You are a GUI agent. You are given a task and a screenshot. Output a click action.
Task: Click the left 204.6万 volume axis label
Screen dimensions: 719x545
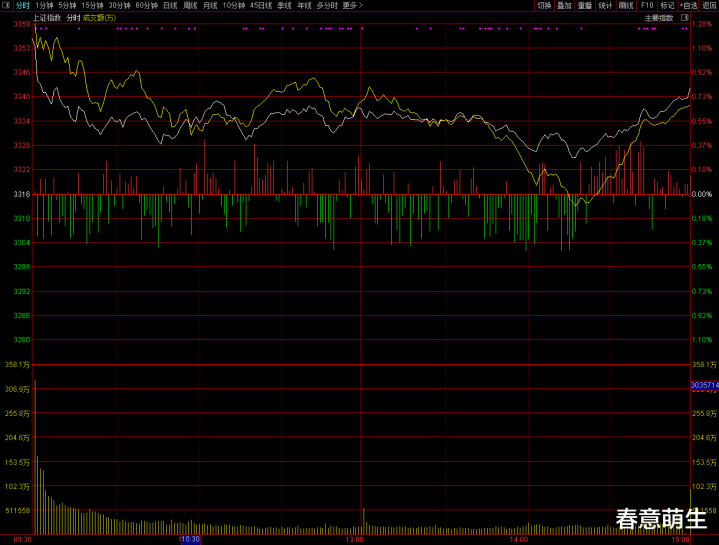(x=17, y=438)
